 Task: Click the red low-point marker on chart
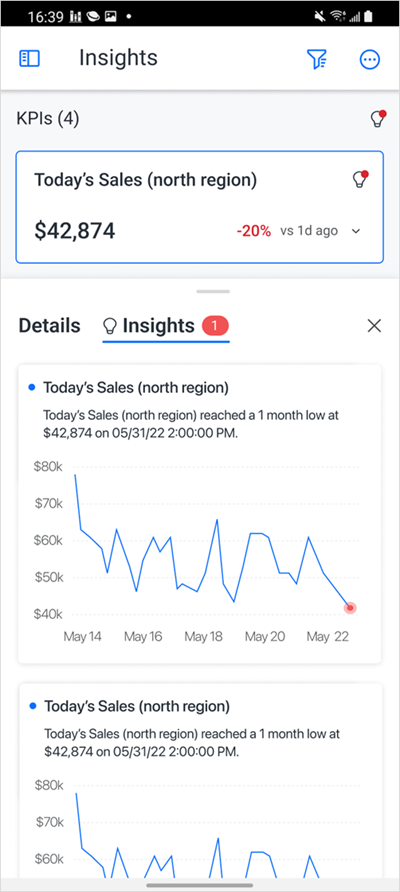[350, 608]
